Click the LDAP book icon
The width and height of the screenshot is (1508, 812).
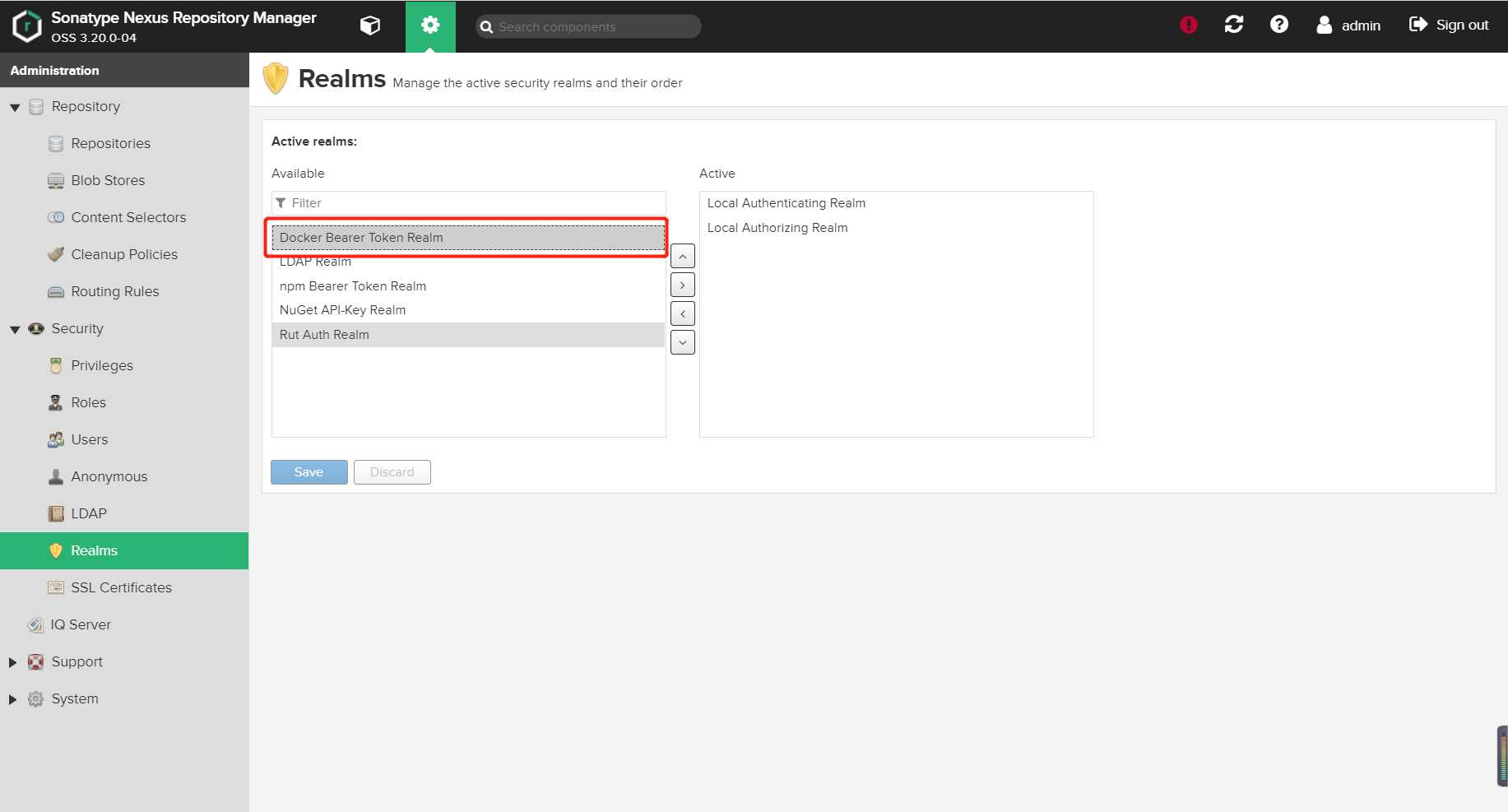tap(56, 513)
